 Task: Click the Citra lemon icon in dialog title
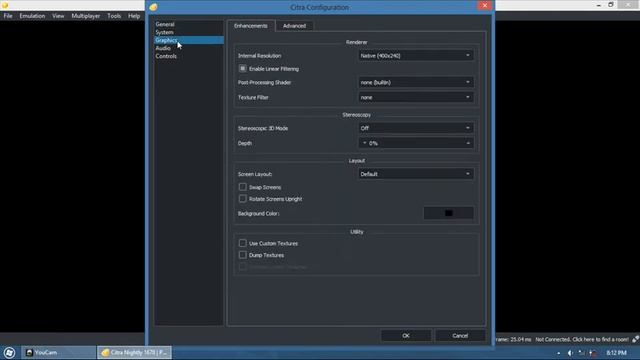click(x=153, y=7)
